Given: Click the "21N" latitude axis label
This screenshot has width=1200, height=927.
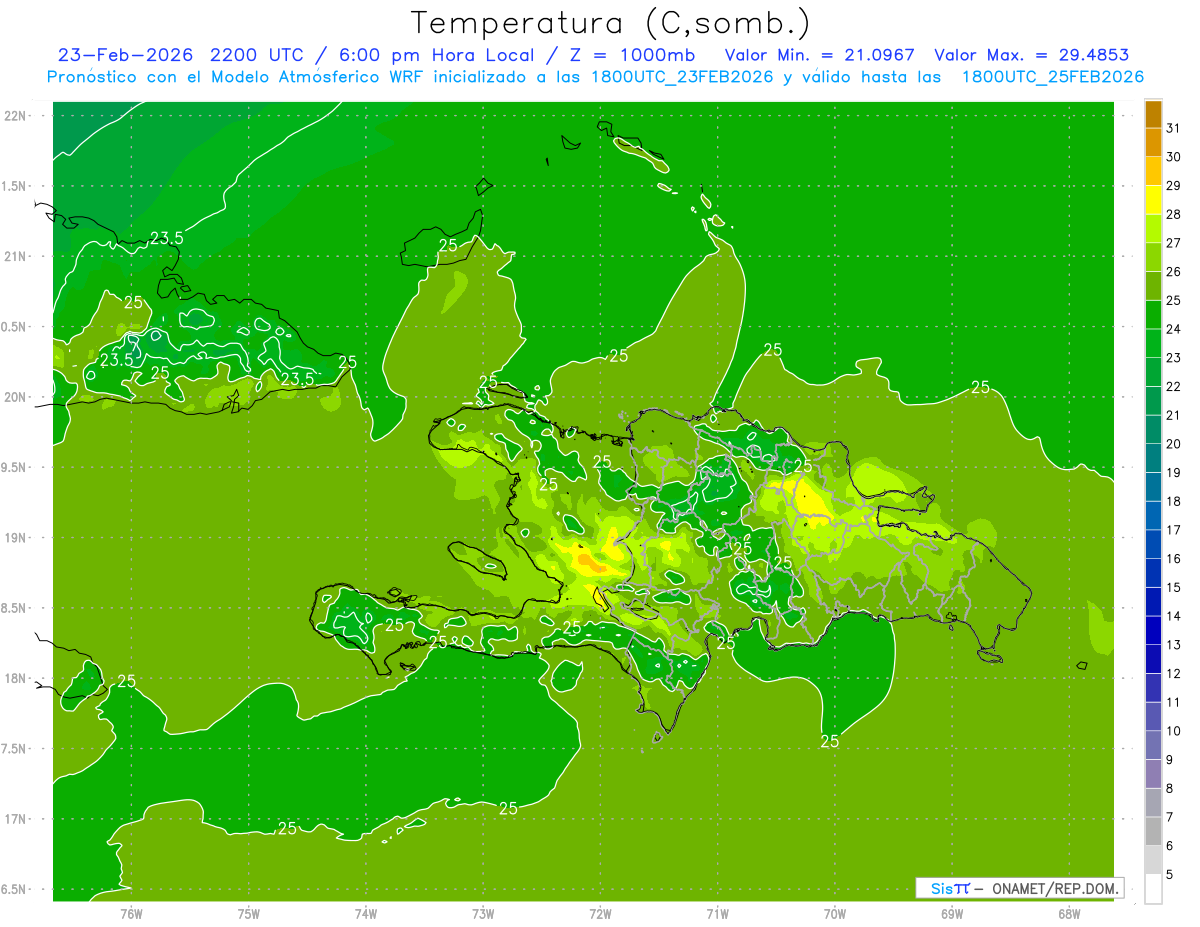Looking at the screenshot, I should point(17,256).
